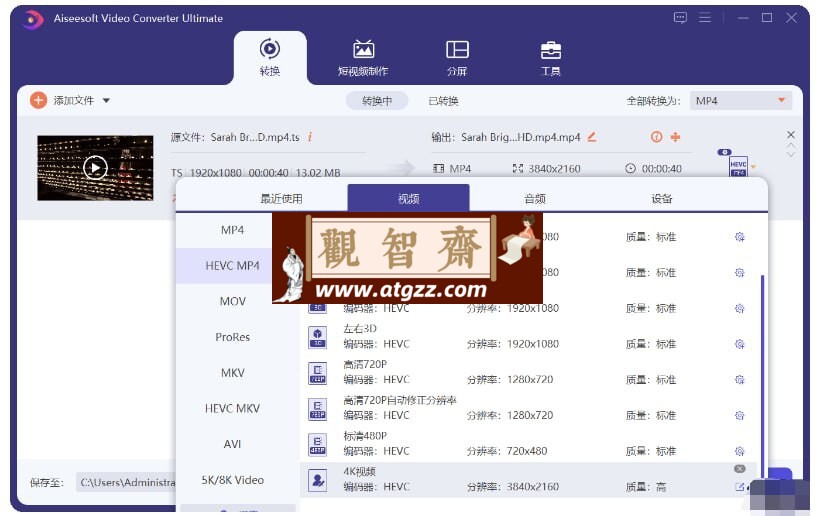816x516 pixels.
Task: Move file up with the up arrow
Action: (x=790, y=146)
